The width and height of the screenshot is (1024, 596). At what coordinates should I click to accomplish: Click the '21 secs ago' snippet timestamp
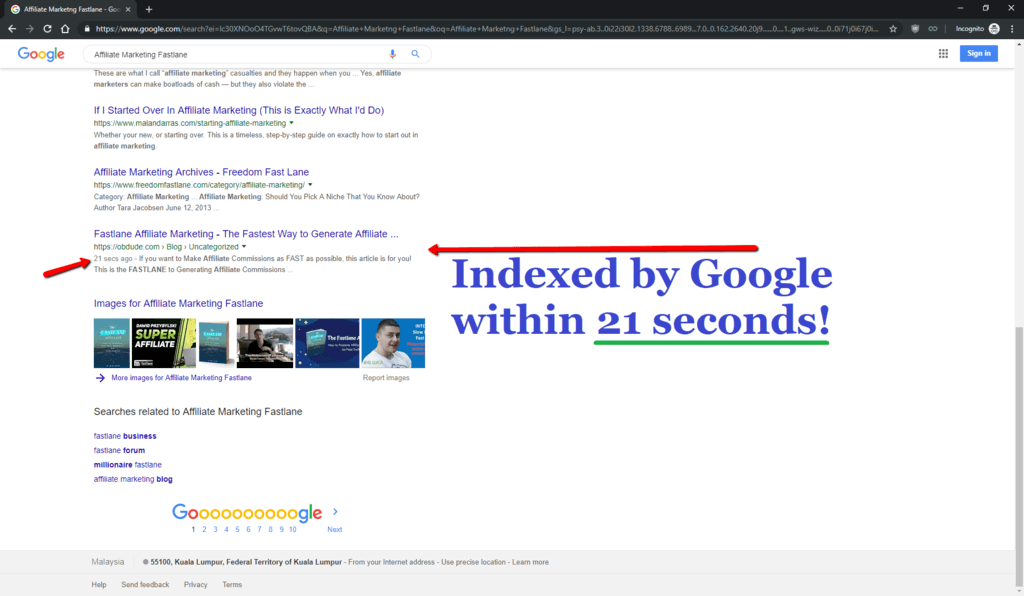tap(113, 259)
